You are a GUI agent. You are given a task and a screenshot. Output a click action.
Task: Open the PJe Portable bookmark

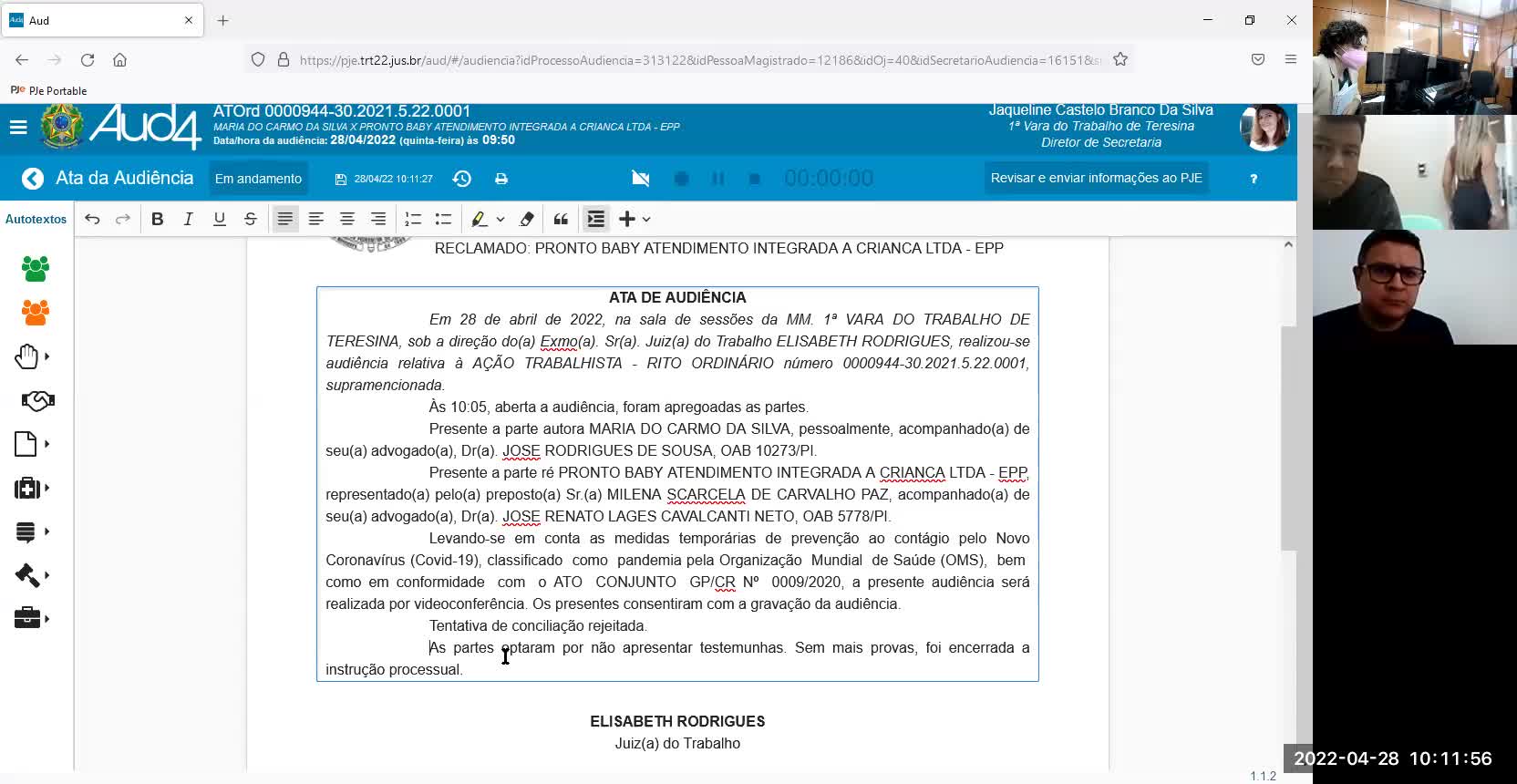48,90
